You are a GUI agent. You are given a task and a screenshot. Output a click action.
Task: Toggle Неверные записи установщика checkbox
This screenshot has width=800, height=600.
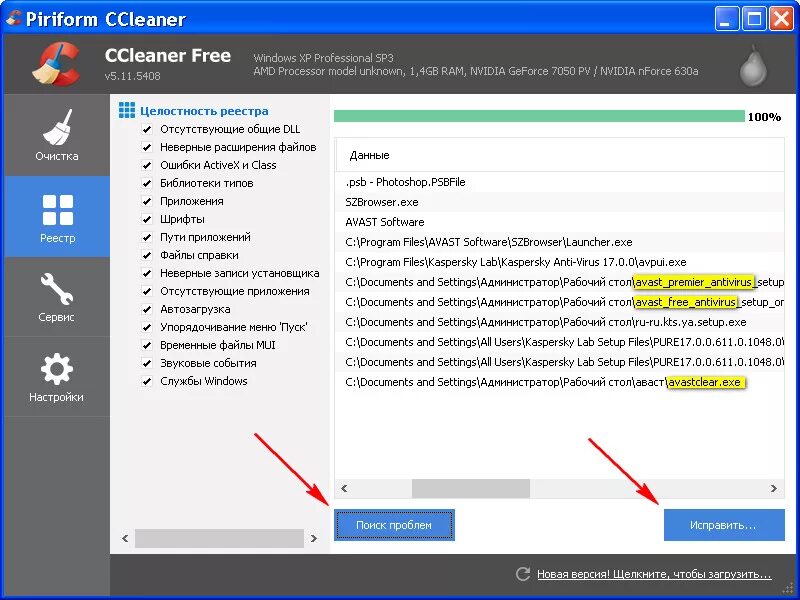[147, 273]
